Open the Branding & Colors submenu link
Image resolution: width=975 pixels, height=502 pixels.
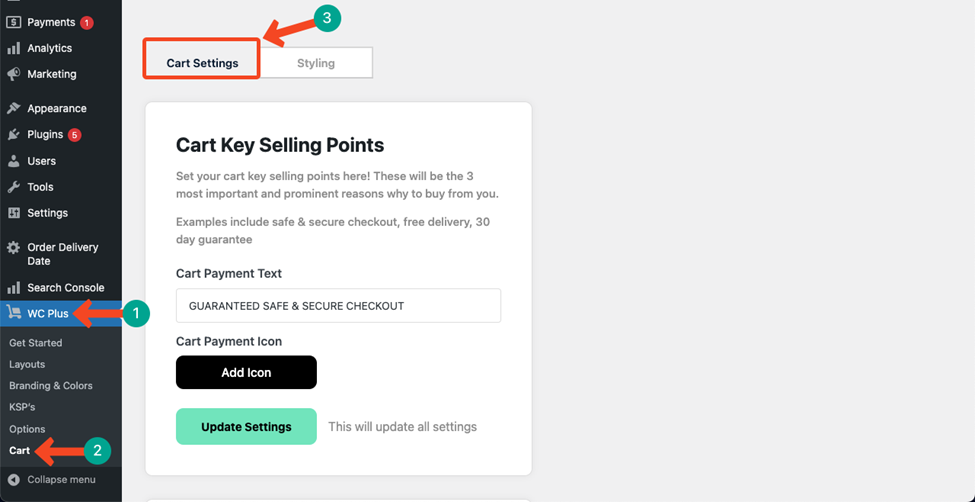pos(51,386)
